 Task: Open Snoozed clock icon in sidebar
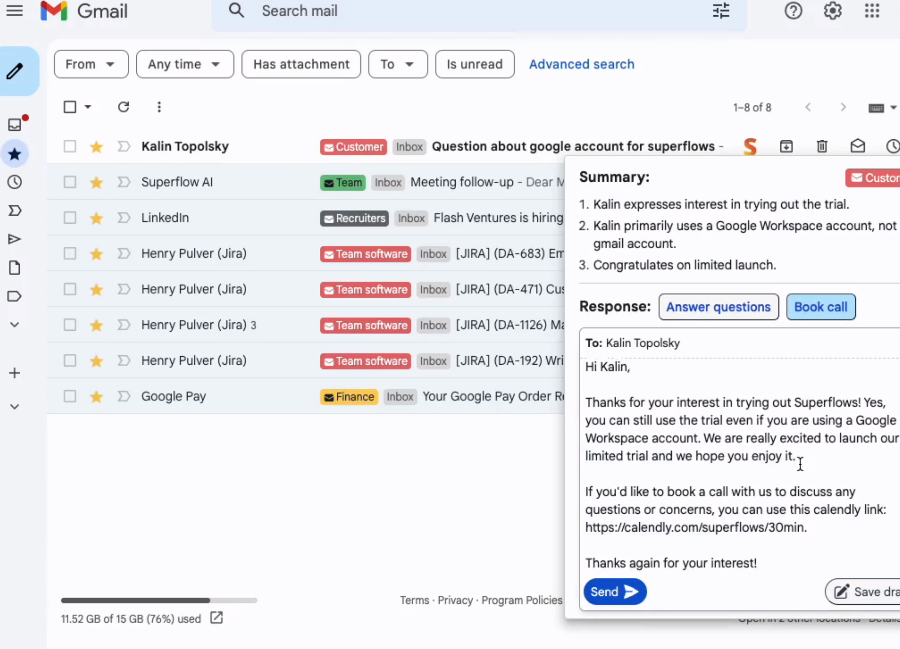click(x=15, y=182)
